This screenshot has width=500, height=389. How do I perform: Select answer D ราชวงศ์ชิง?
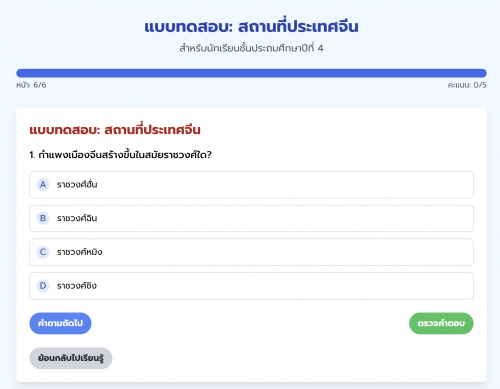pyautogui.click(x=251, y=286)
